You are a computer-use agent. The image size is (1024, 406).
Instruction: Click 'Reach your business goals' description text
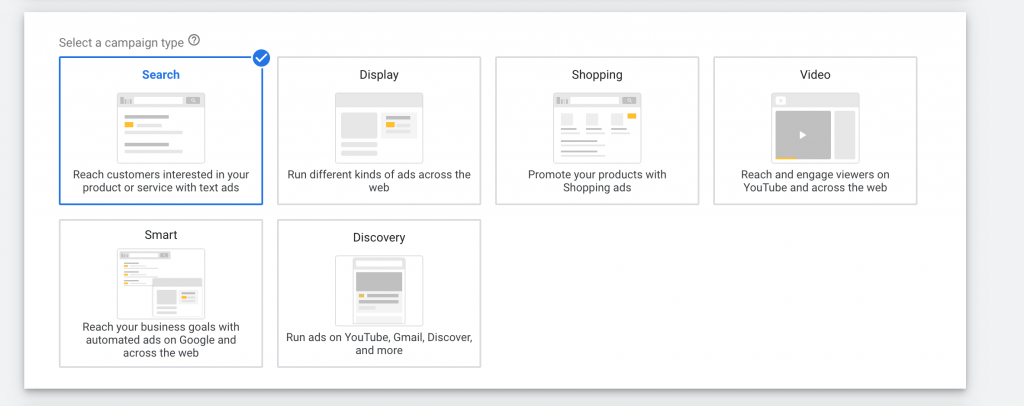(161, 339)
